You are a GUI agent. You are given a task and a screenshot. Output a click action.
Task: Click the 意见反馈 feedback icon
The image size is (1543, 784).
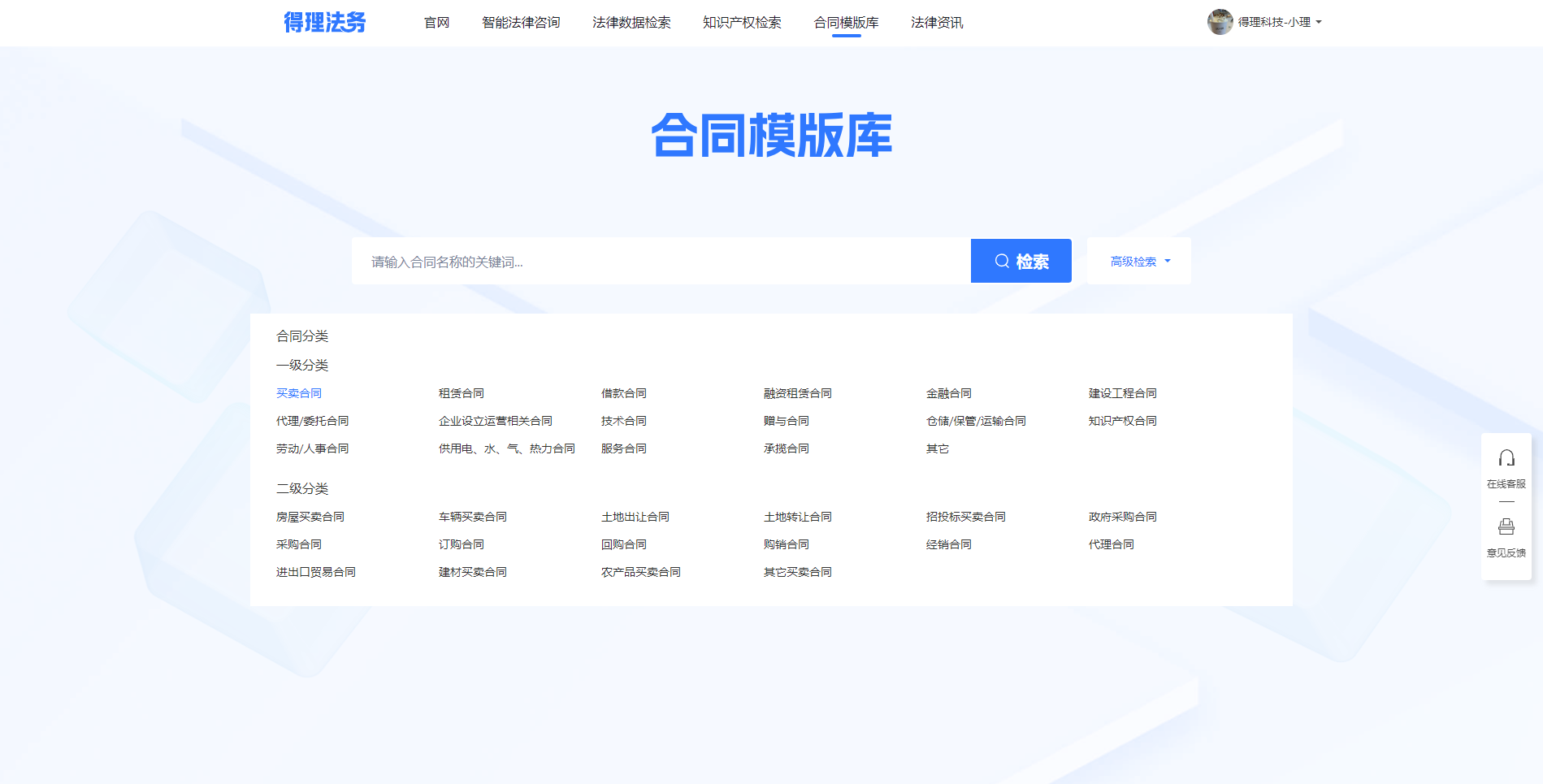tap(1506, 527)
